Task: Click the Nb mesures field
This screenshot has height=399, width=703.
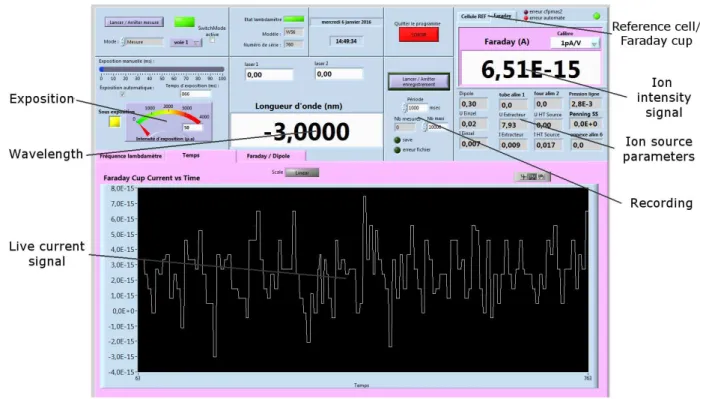Action: click(404, 128)
